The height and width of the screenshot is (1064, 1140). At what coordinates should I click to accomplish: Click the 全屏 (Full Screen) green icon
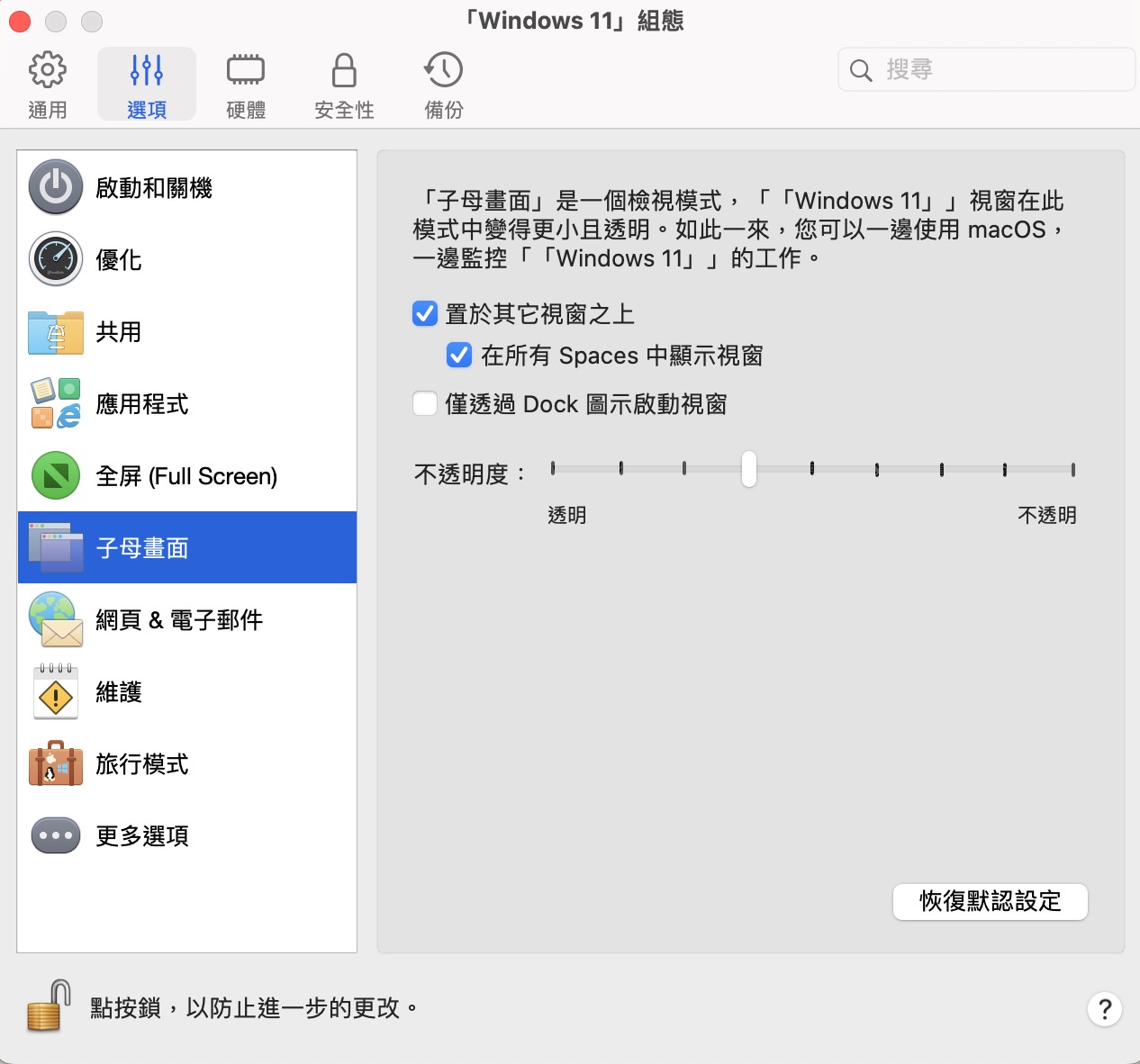point(56,475)
